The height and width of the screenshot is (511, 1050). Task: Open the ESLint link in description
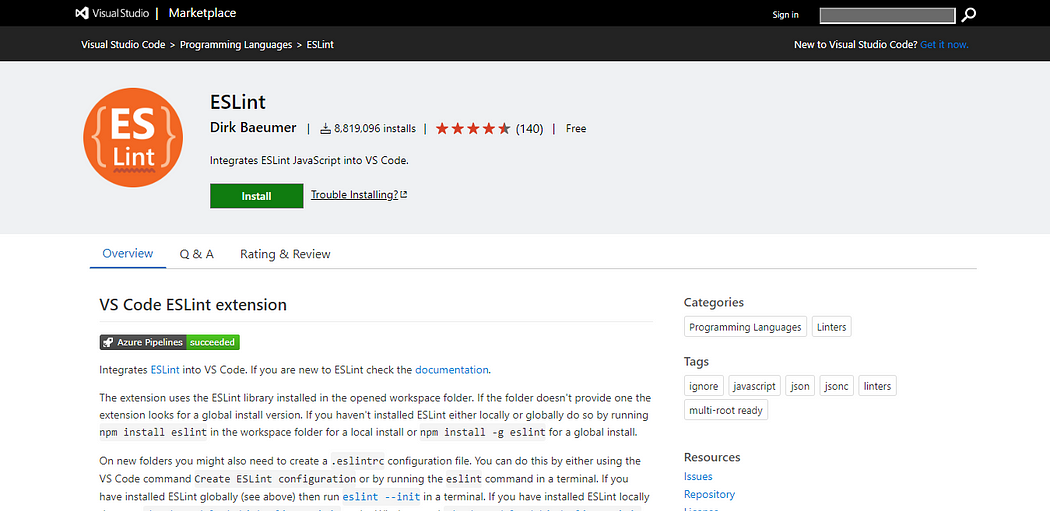tap(165, 369)
